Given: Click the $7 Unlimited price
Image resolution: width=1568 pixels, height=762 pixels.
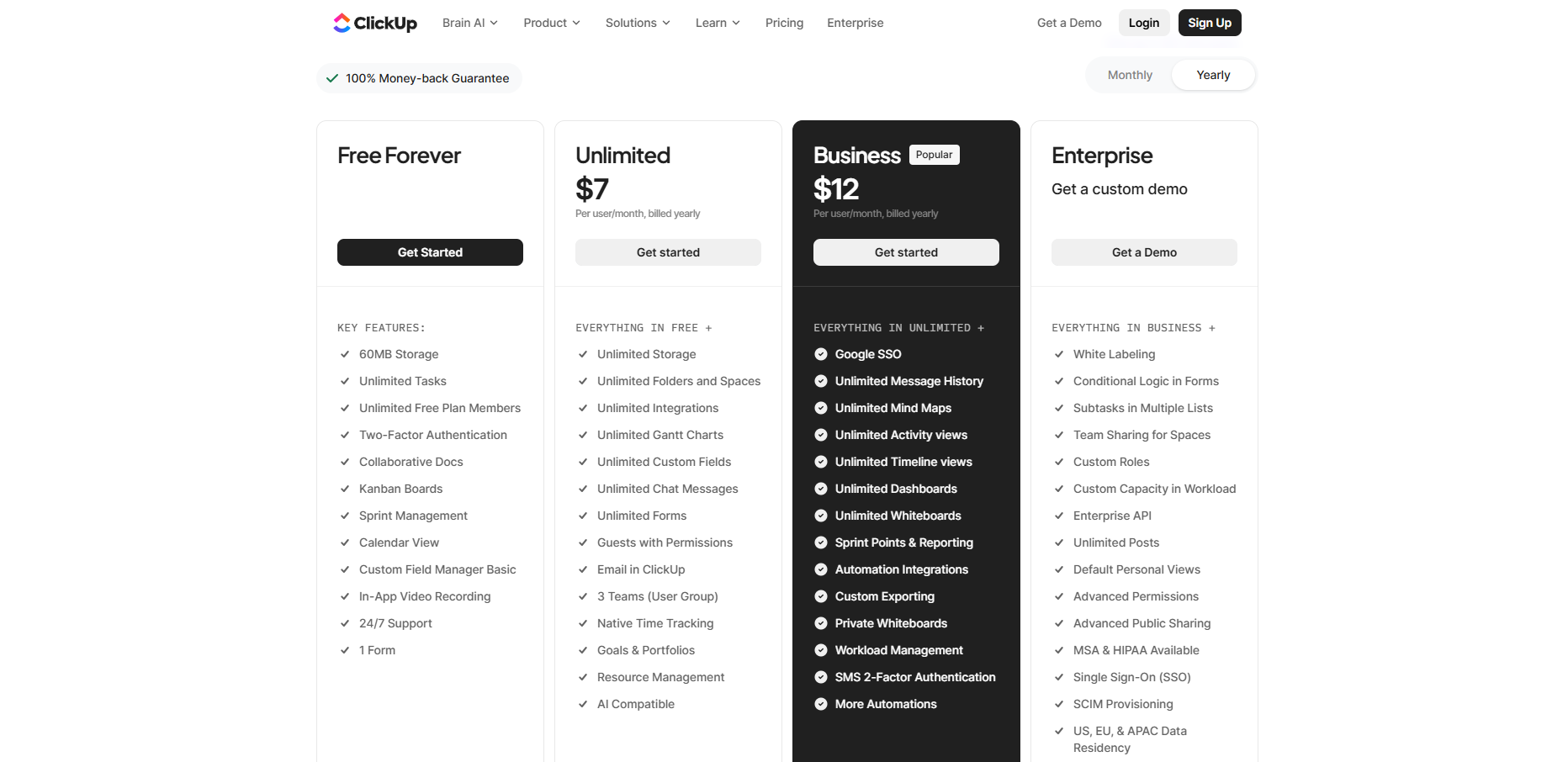Looking at the screenshot, I should (592, 189).
